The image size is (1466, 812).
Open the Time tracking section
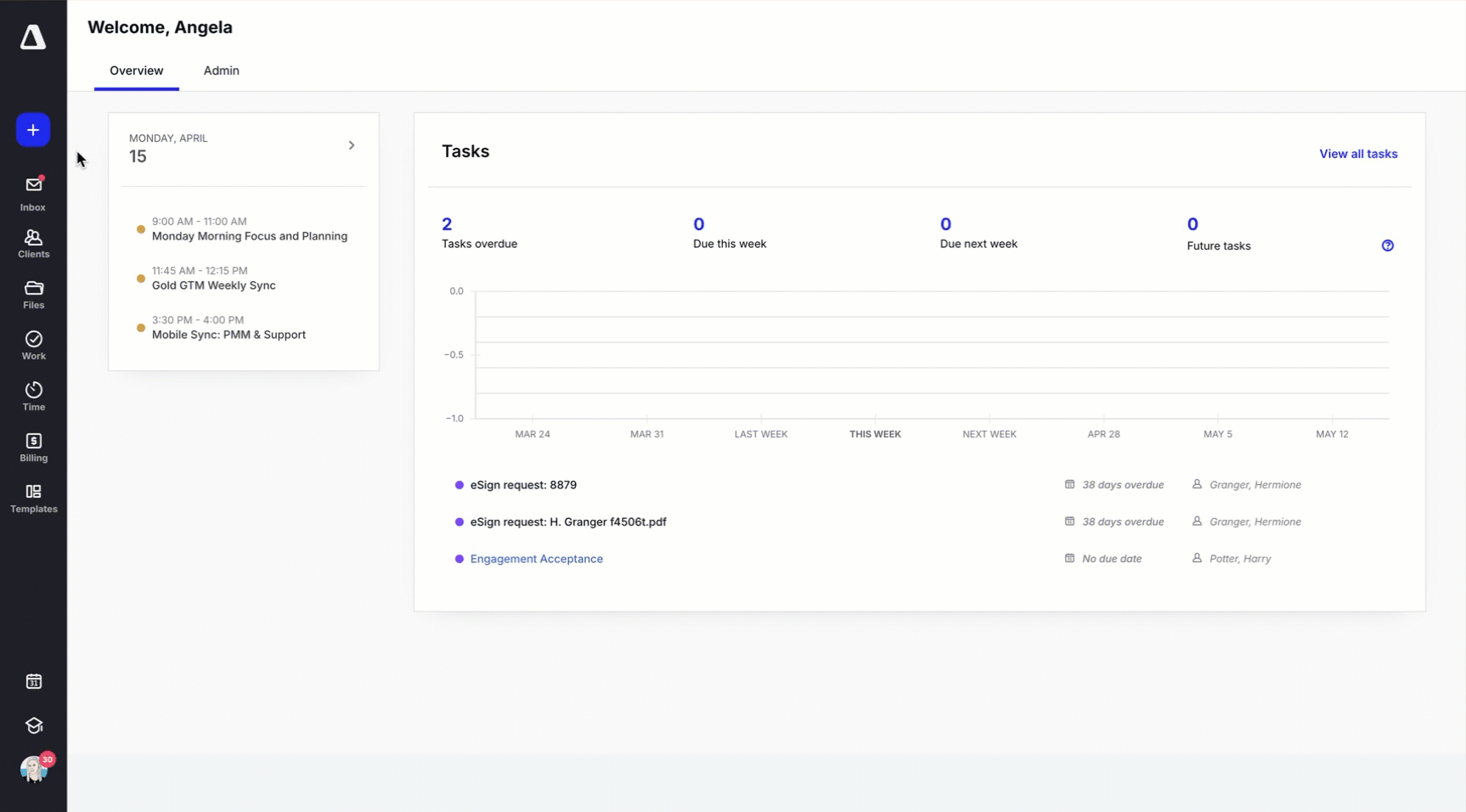coord(33,396)
